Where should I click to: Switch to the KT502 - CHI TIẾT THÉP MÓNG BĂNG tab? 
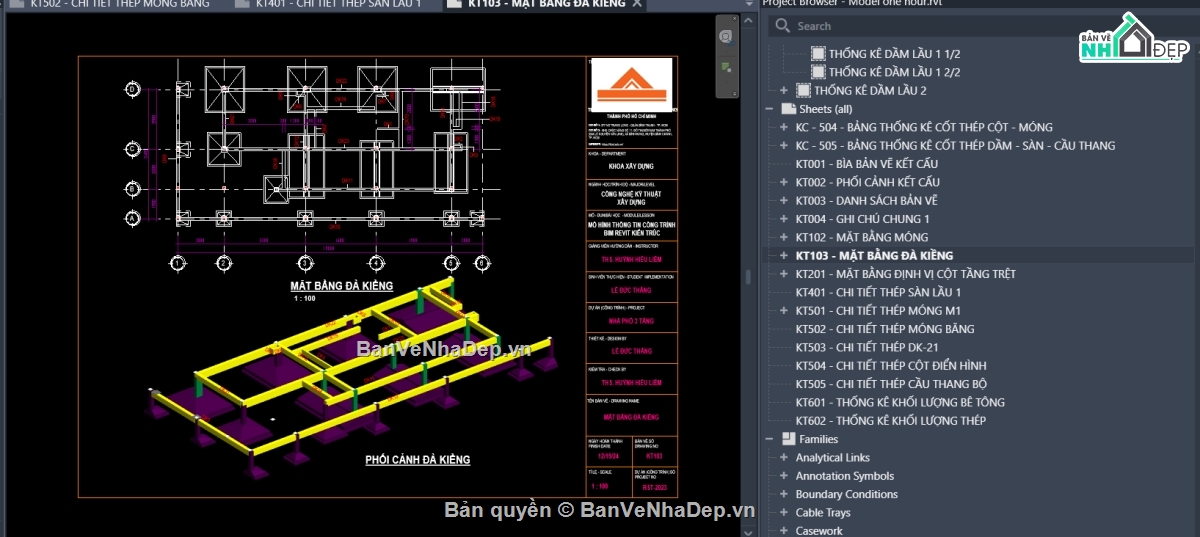pyautogui.click(x=120, y=4)
